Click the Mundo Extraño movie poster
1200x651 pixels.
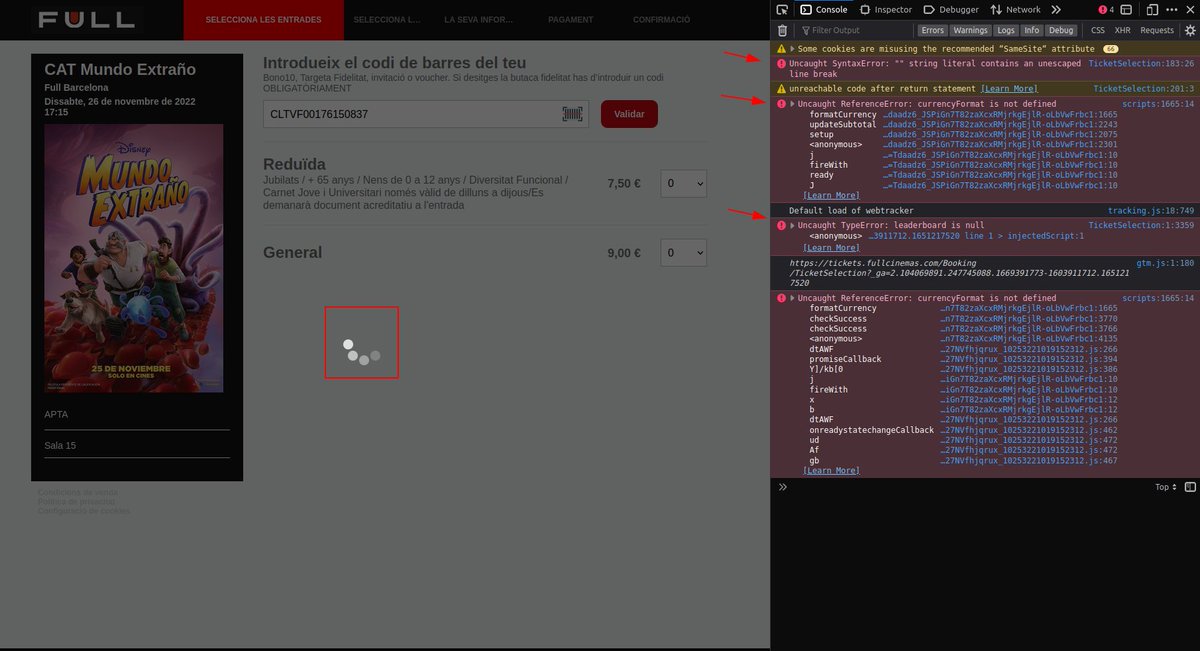pyautogui.click(x=133, y=257)
